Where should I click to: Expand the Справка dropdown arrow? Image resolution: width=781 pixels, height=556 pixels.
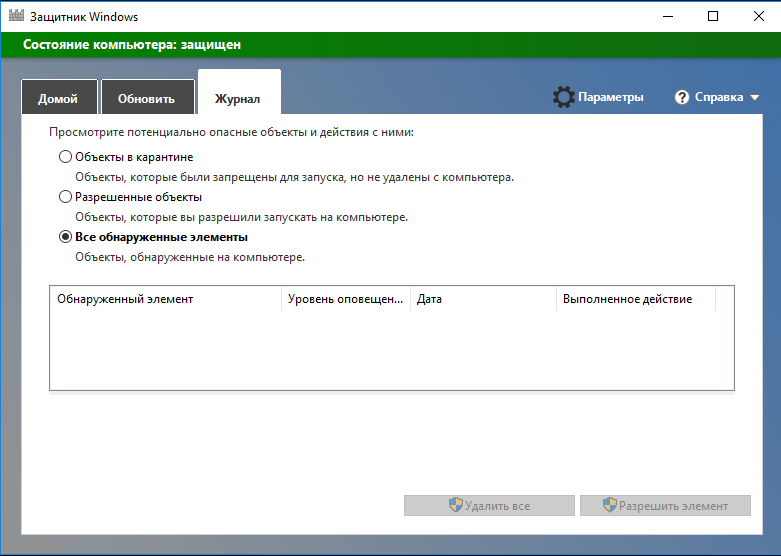(x=755, y=98)
